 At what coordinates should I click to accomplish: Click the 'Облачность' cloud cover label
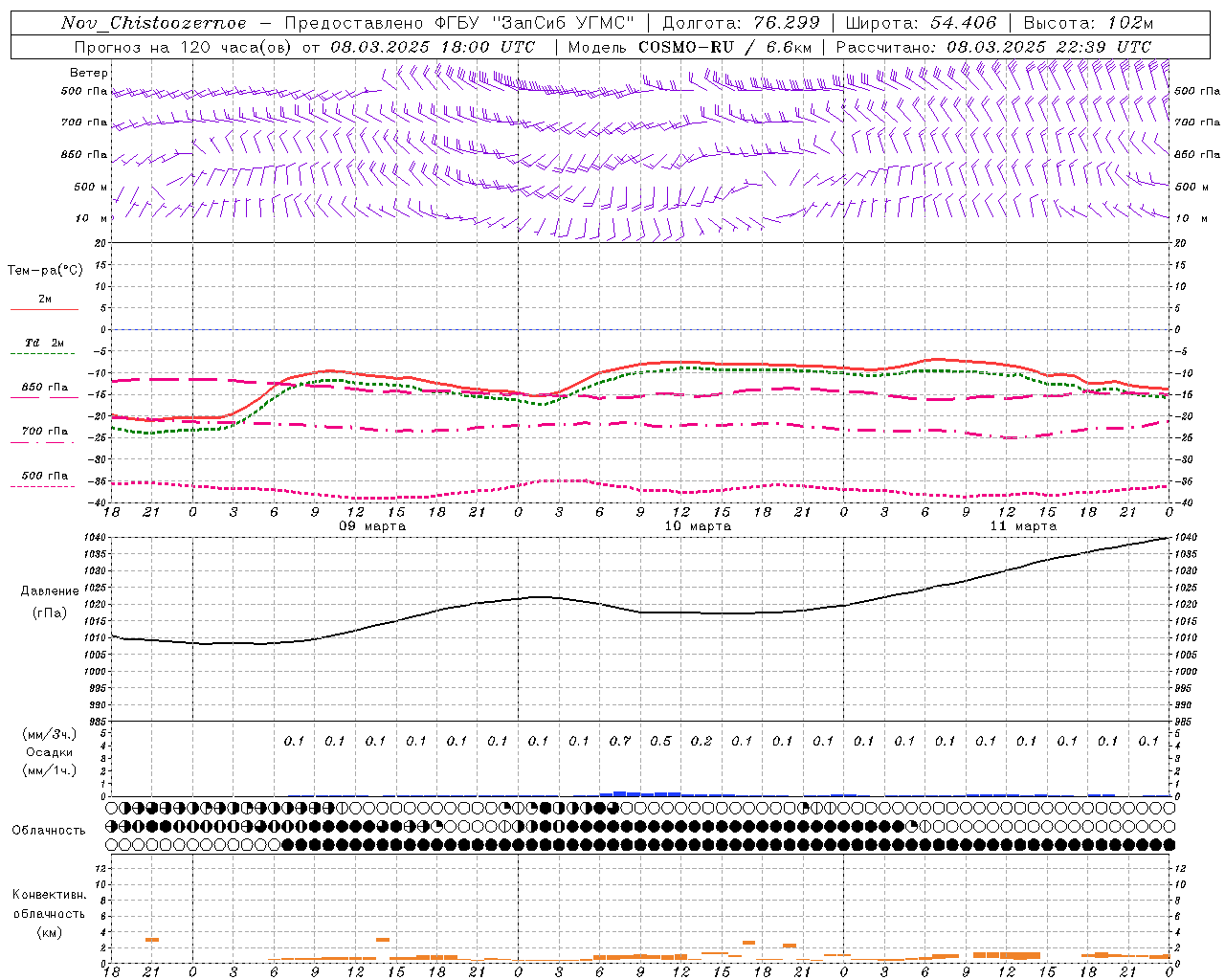(x=49, y=830)
